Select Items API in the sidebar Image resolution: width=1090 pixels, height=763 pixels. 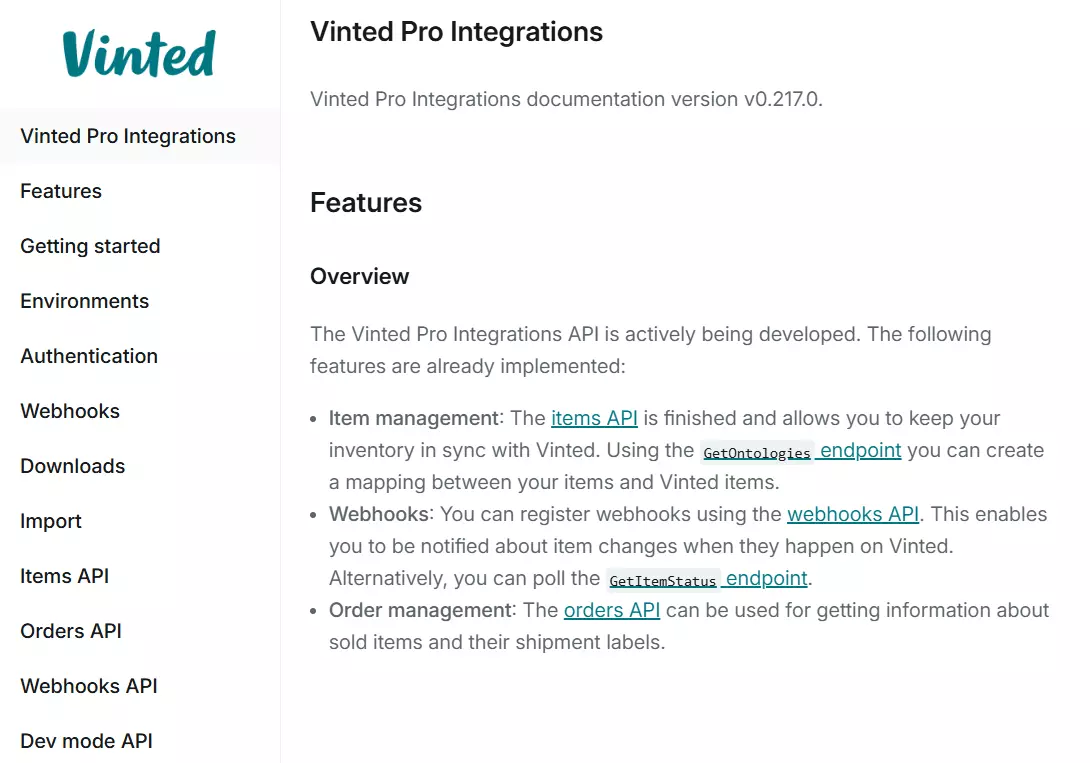tap(65, 576)
